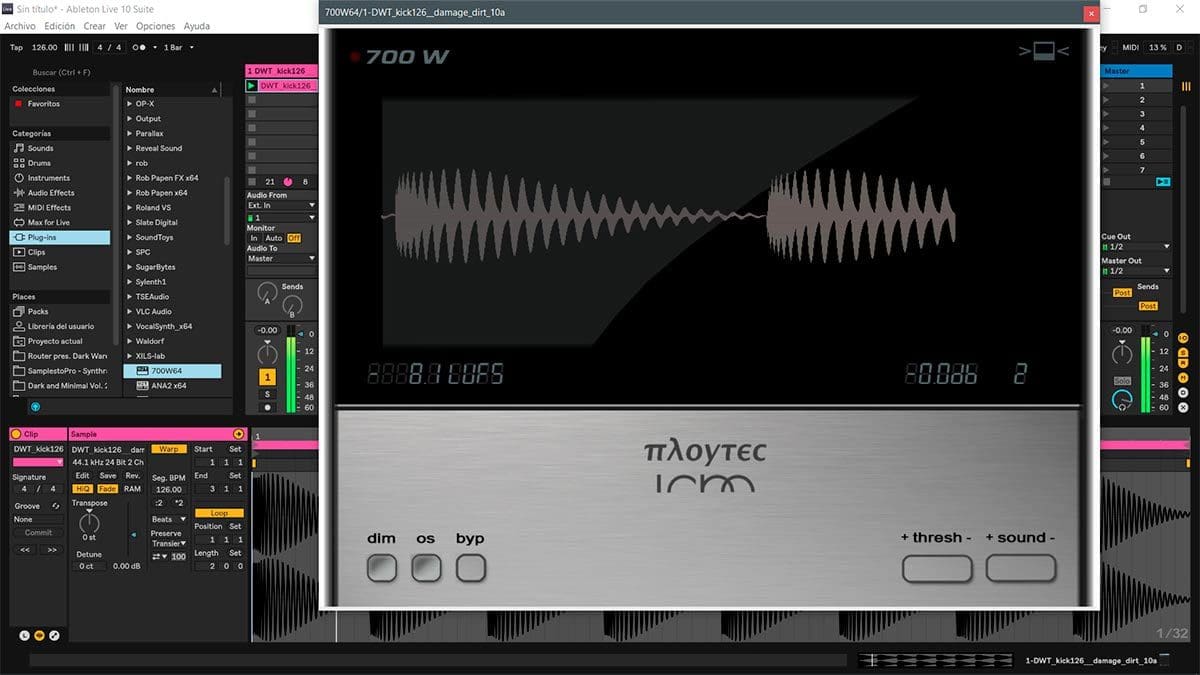
Task: Open the Opciones menu
Action: 155,26
